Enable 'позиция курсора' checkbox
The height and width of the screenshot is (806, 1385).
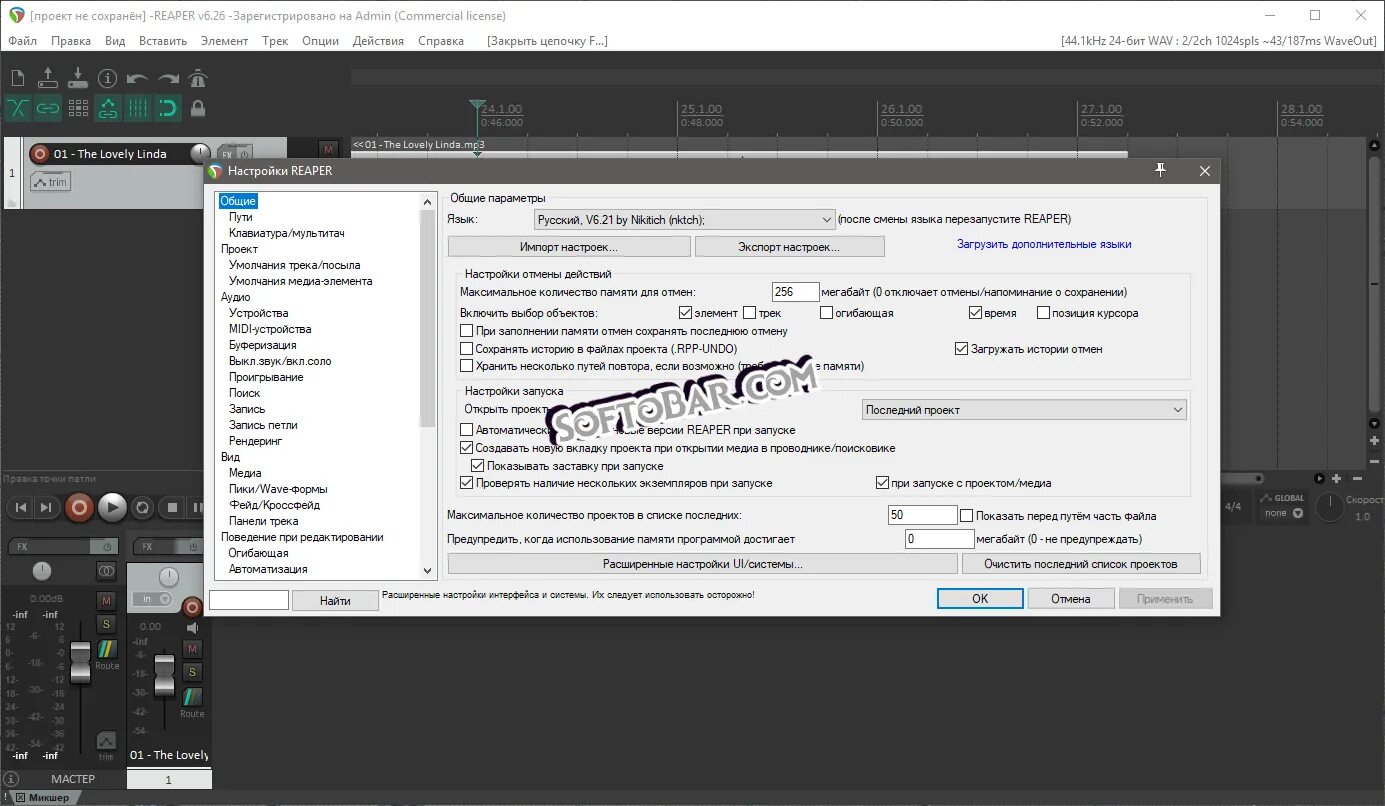point(1043,313)
